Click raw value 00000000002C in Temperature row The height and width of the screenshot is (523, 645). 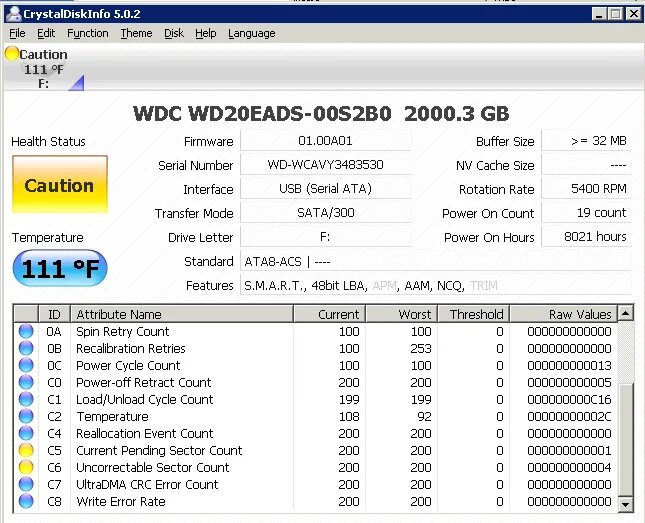[x=569, y=416]
